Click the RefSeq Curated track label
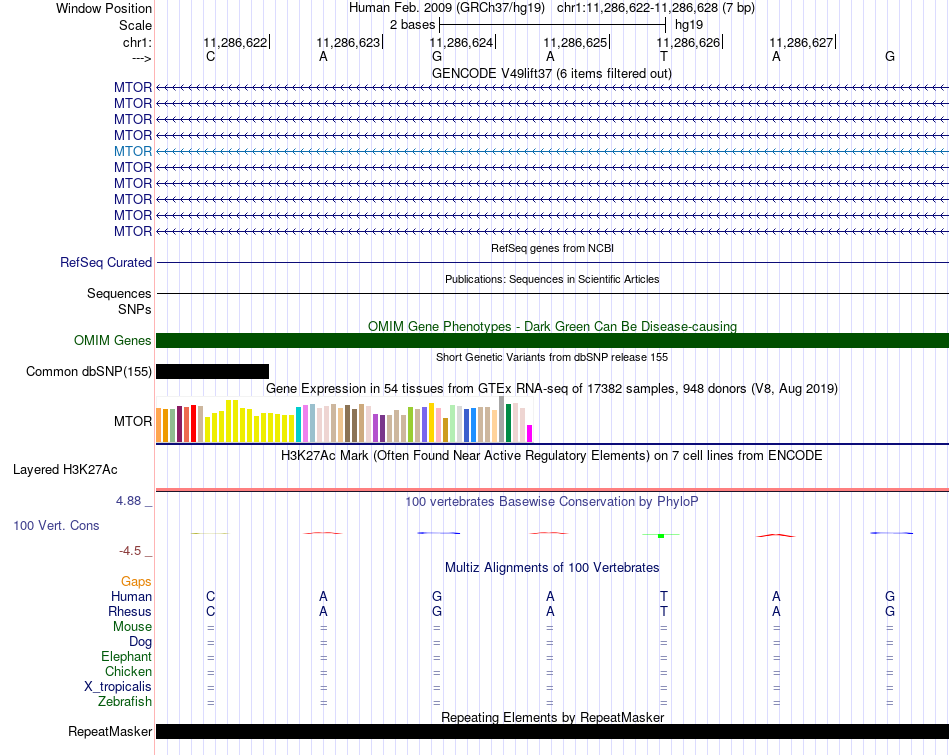 tap(105, 262)
